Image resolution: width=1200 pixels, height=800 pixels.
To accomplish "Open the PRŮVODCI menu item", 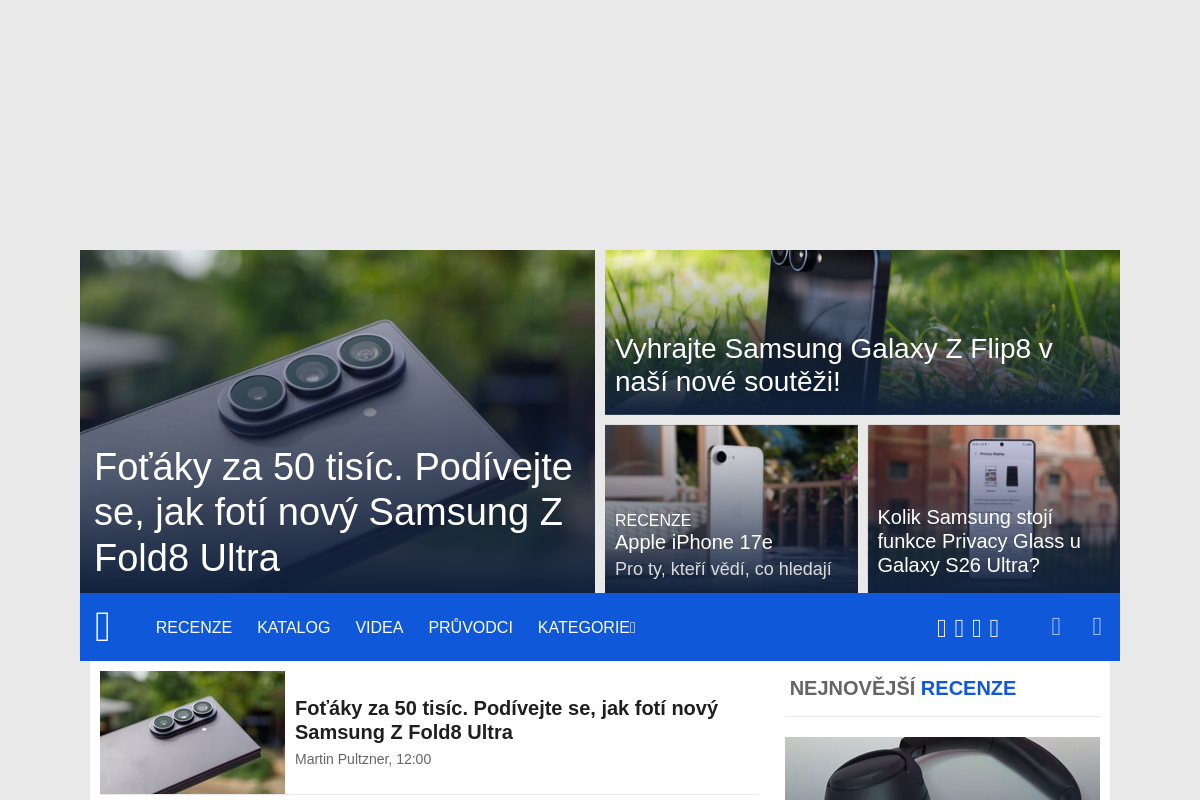I will point(470,627).
